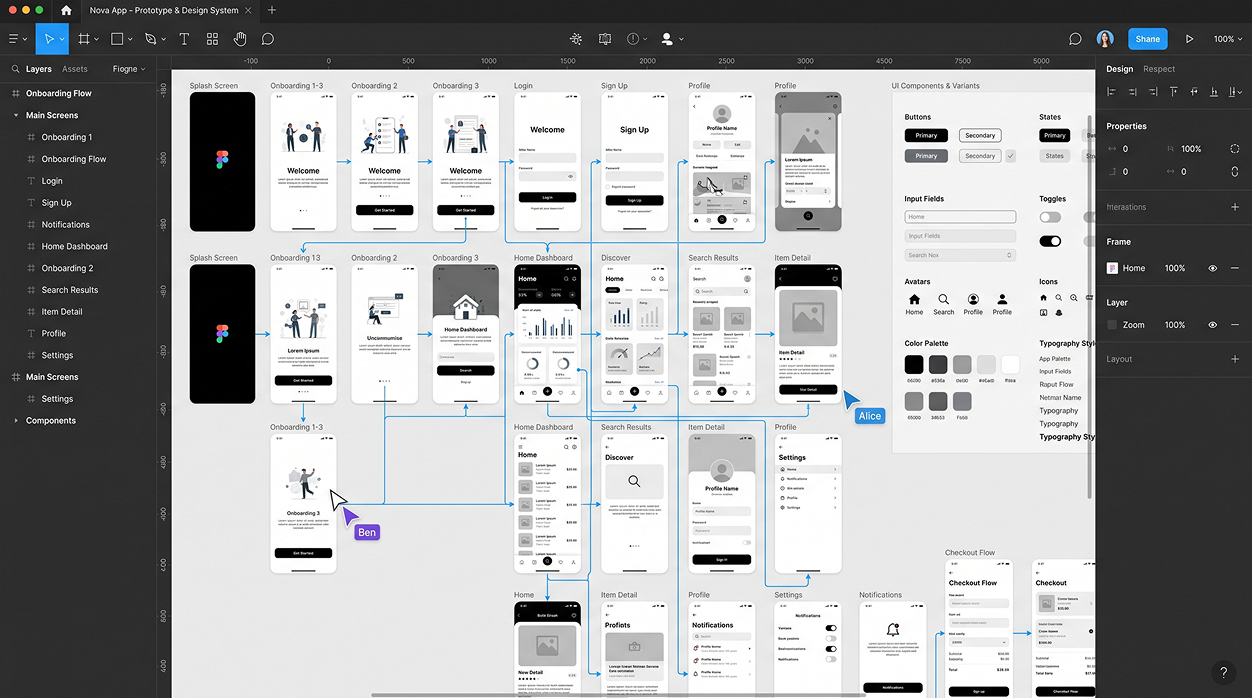Image resolution: width=1252 pixels, height=698 pixels.
Task: Switch to the Layers tab
Action: pyautogui.click(x=39, y=69)
